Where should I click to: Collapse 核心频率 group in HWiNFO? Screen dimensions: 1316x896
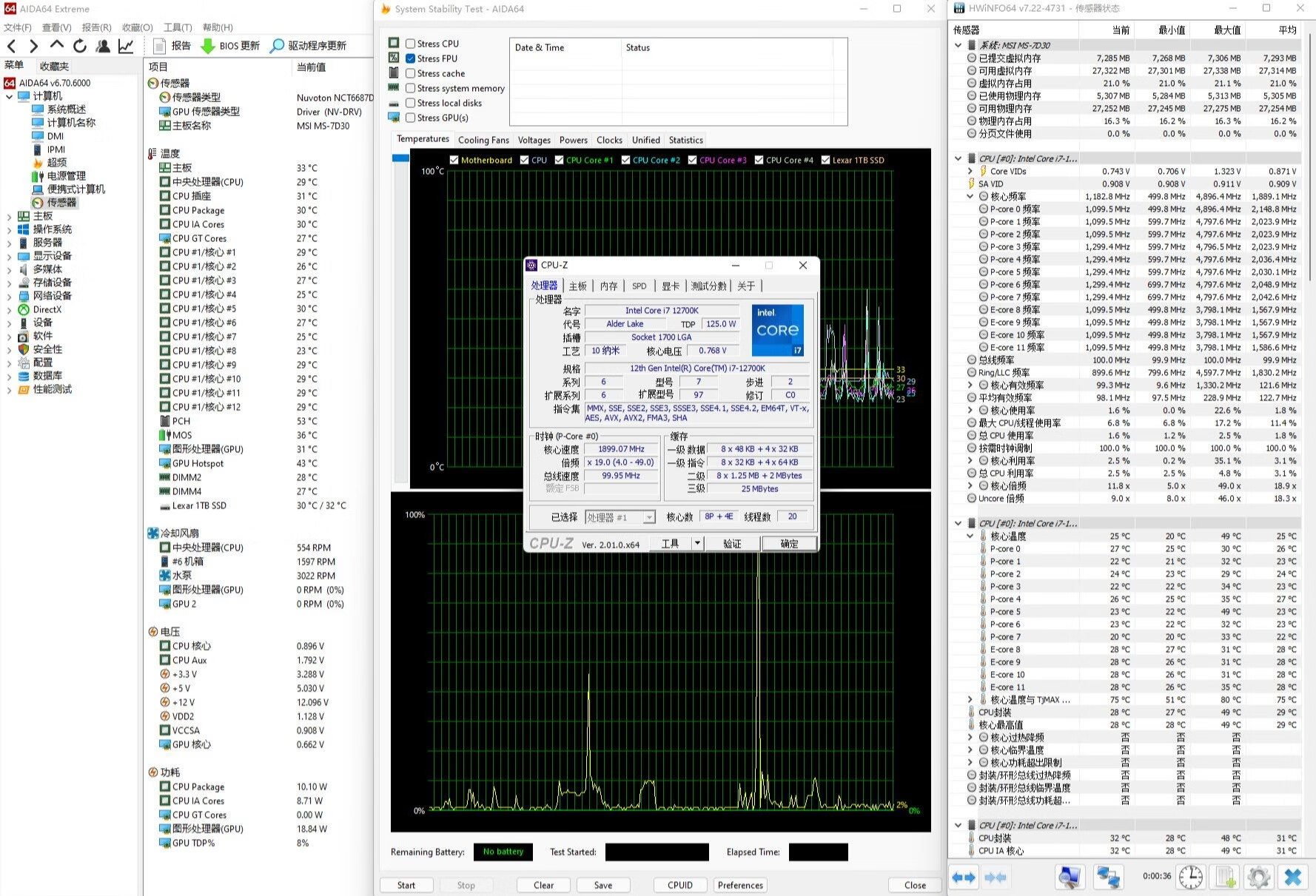(x=970, y=197)
